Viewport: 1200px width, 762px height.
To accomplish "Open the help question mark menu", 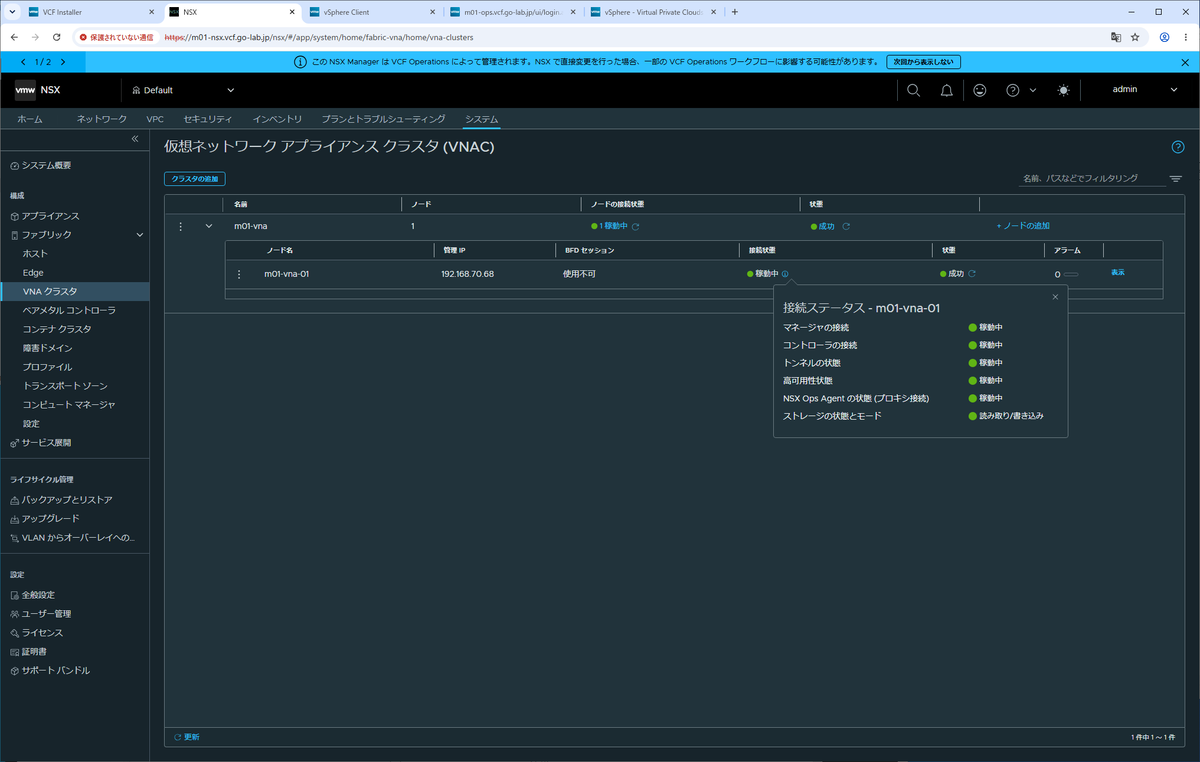I will pyautogui.click(x=1020, y=90).
